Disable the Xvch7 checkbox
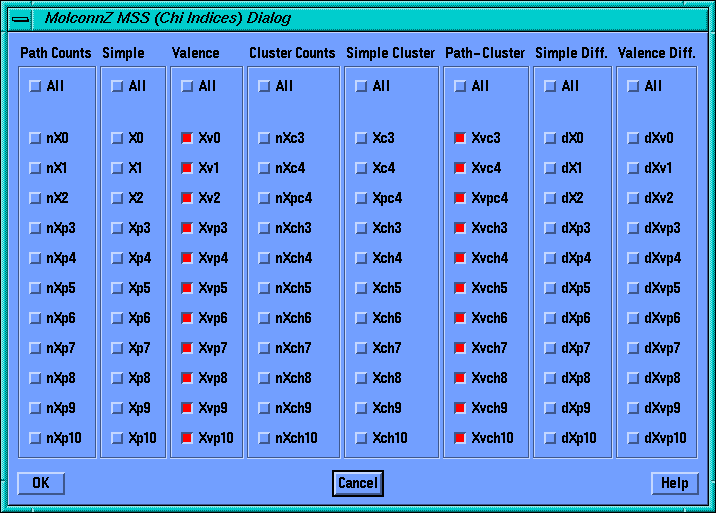The height and width of the screenshot is (513, 716). tap(461, 348)
